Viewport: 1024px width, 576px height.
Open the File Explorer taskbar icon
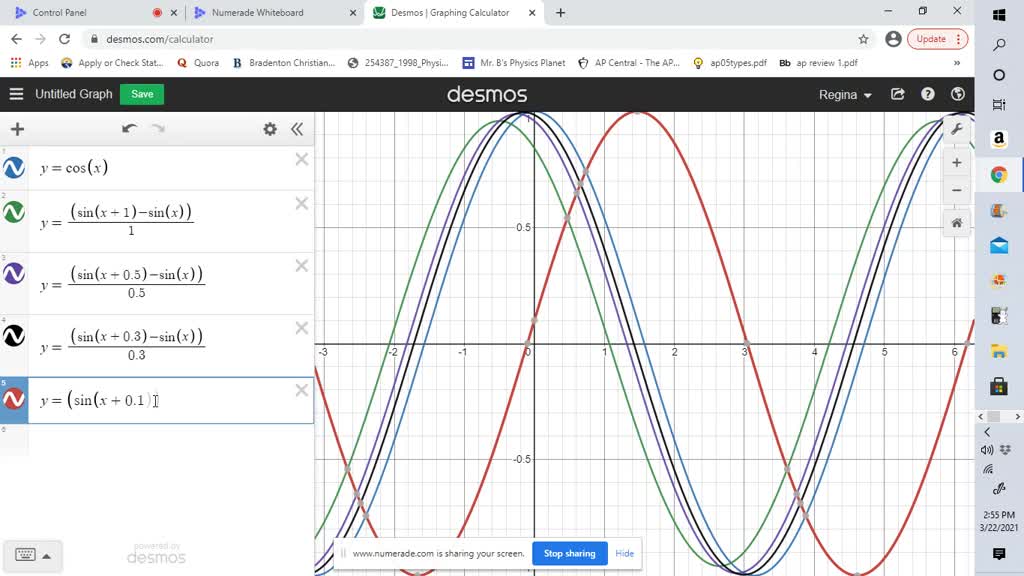click(999, 351)
